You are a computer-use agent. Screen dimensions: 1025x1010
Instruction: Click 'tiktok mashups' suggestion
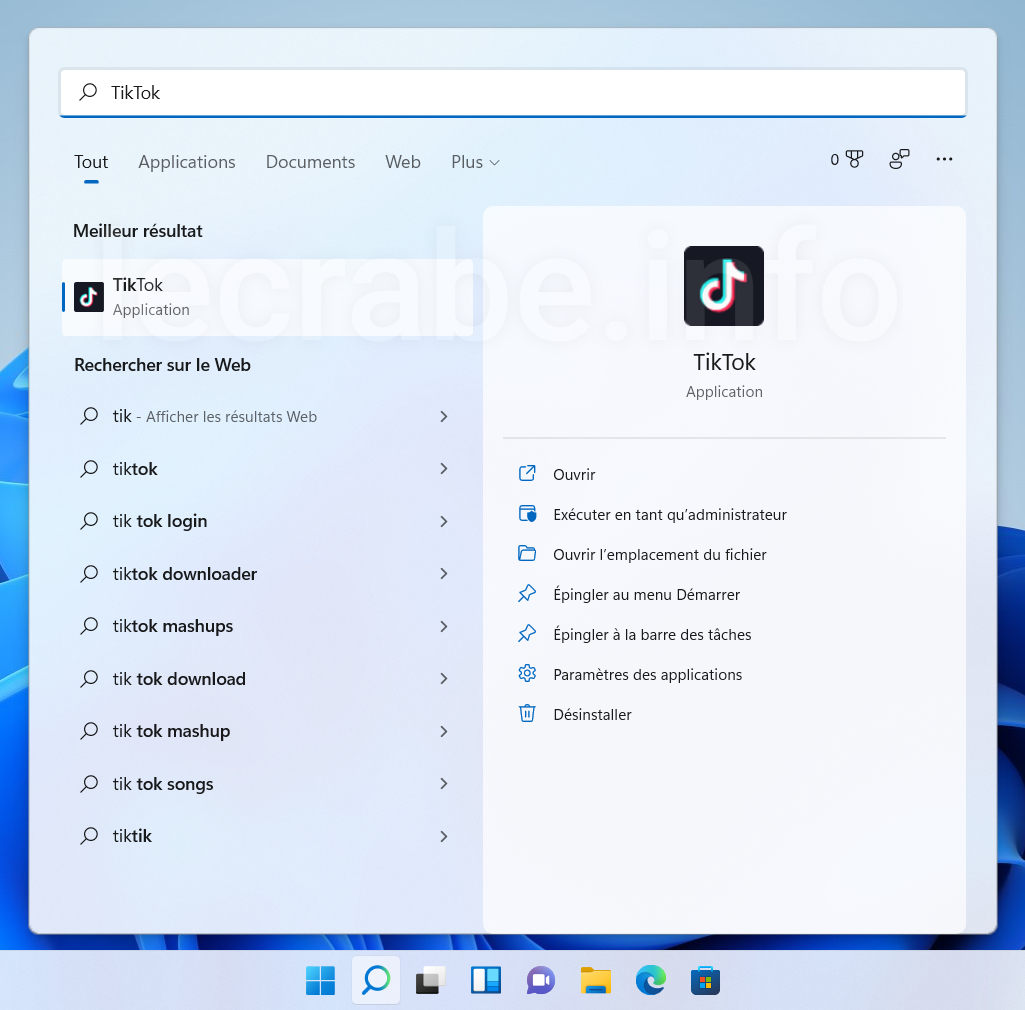265,626
